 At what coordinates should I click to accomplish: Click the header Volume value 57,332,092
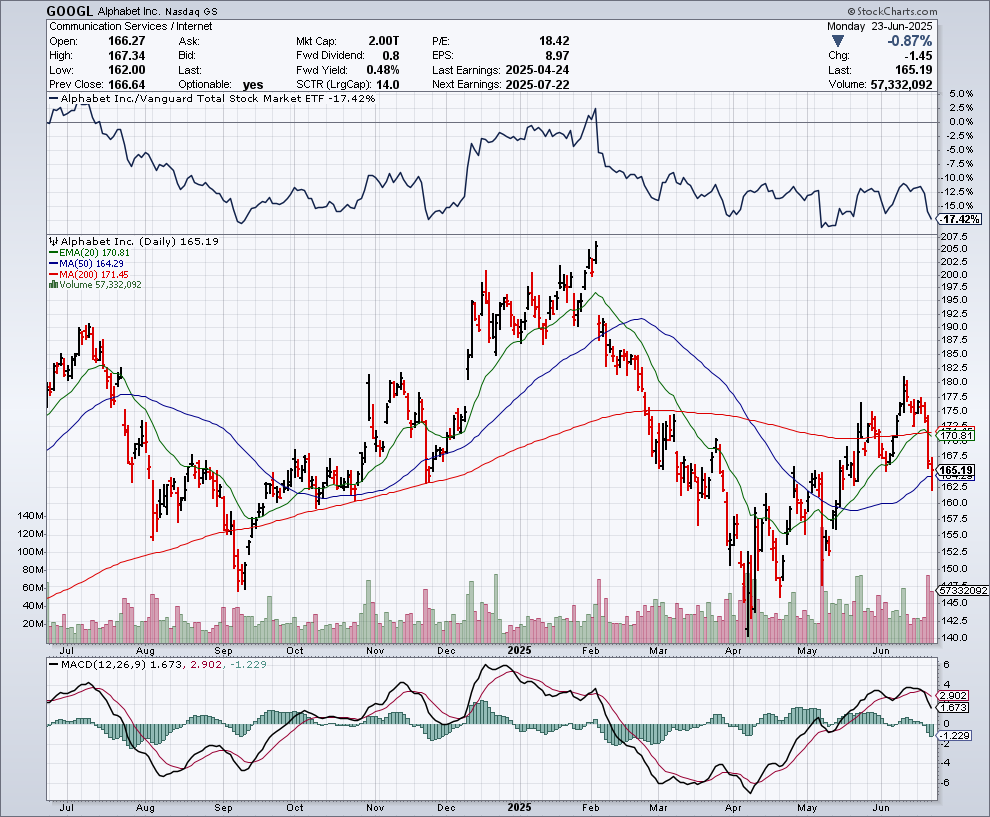pos(901,85)
